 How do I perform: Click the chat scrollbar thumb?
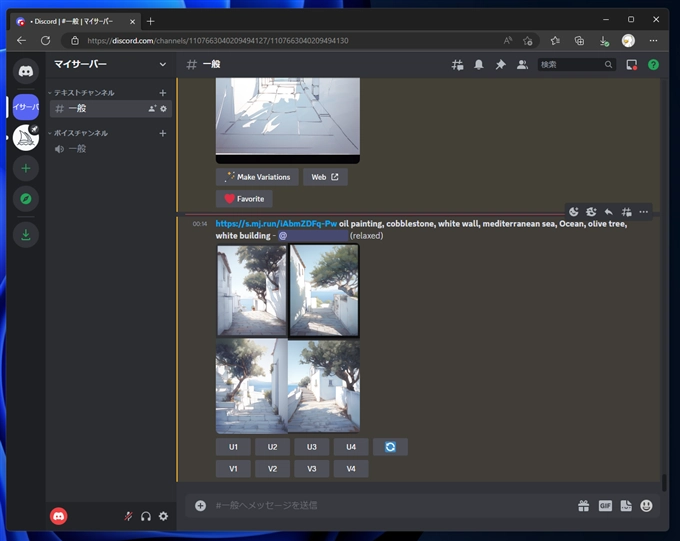pyautogui.click(x=664, y=483)
